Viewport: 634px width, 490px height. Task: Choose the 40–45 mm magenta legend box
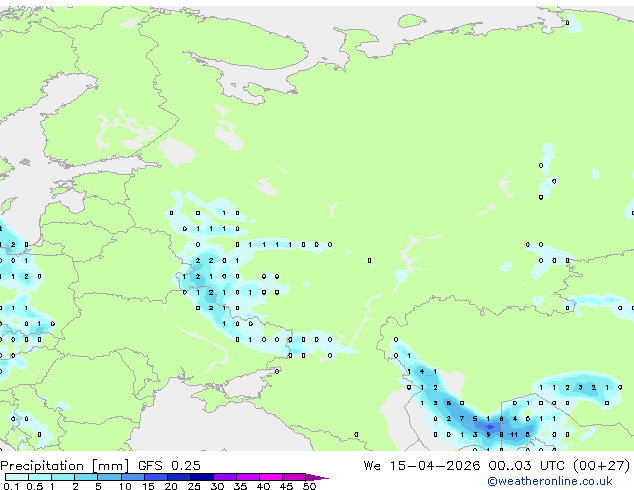click(x=271, y=477)
